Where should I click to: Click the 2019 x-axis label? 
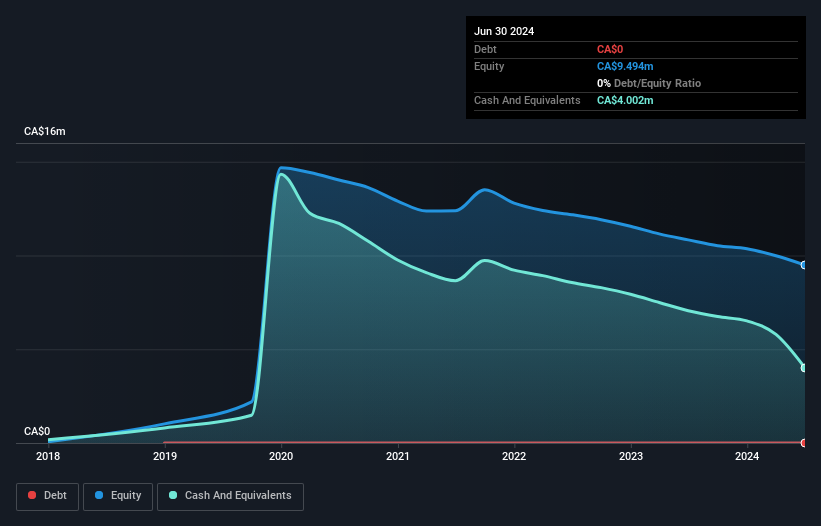point(165,456)
